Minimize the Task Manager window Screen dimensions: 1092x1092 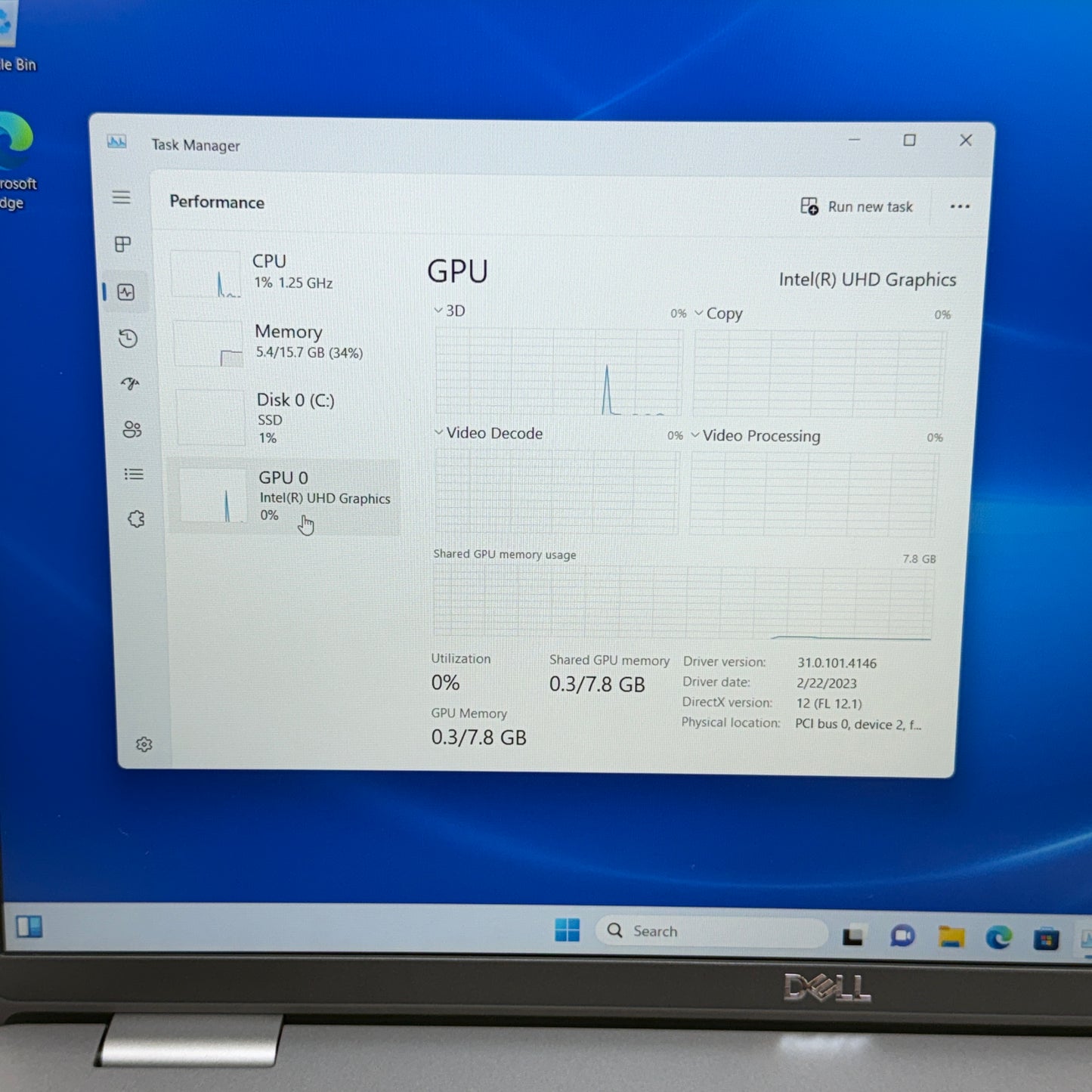click(855, 140)
